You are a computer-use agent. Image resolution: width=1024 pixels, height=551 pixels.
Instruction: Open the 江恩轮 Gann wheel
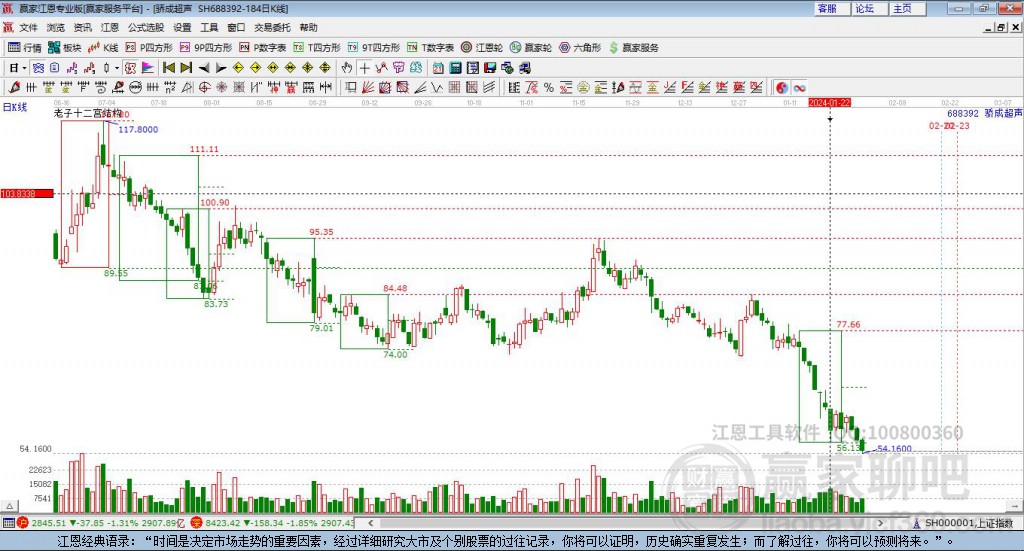point(481,48)
